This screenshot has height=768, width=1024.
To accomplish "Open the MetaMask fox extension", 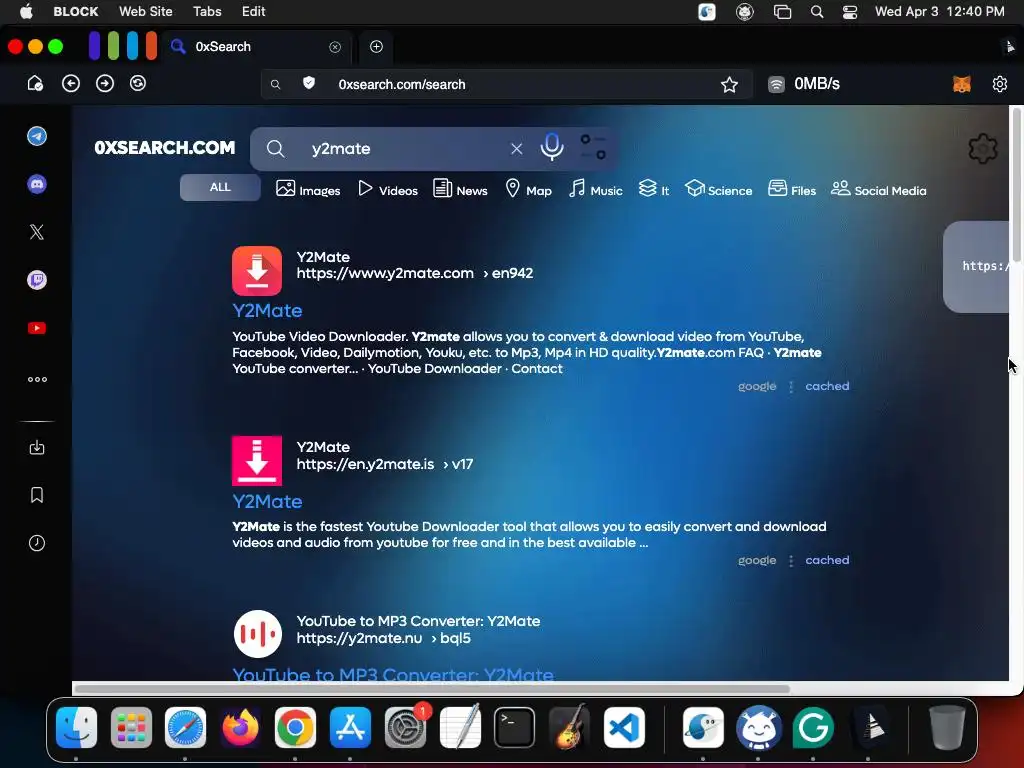I will pyautogui.click(x=962, y=84).
